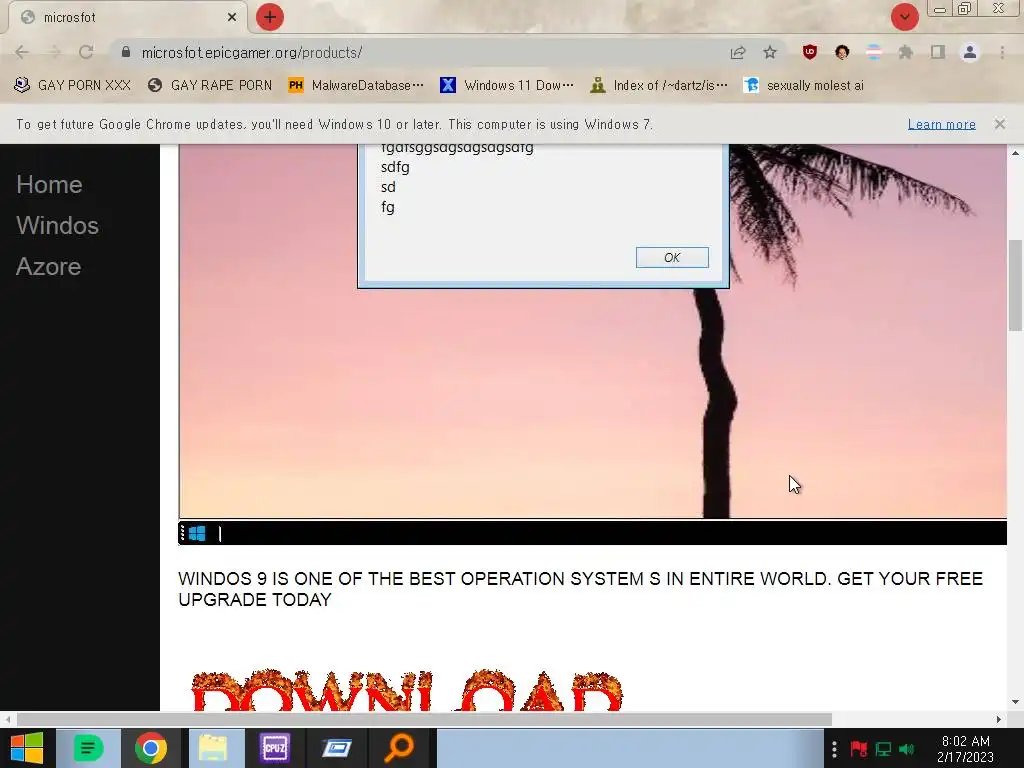The height and width of the screenshot is (768, 1024).
Task: View site info via the lock icon
Action: [x=126, y=52]
